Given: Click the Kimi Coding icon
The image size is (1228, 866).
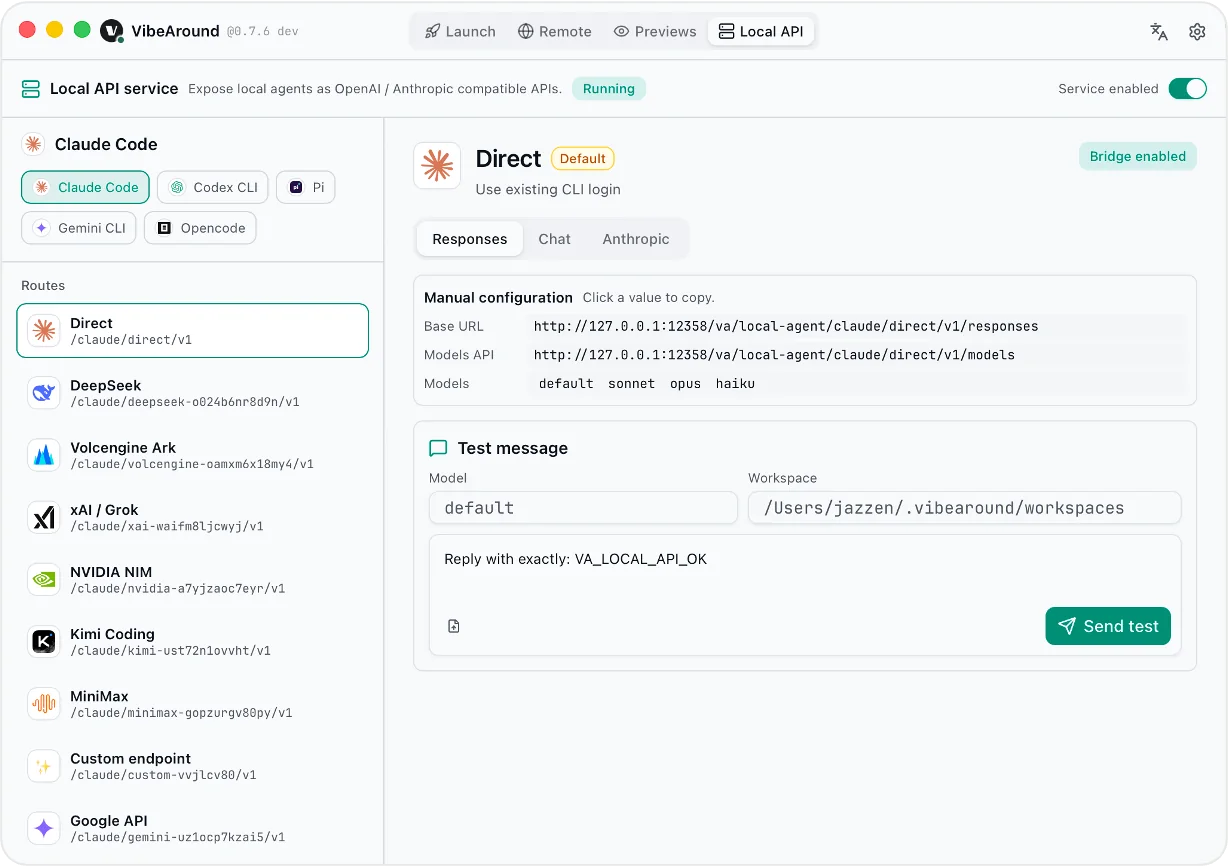Looking at the screenshot, I should [x=44, y=642].
